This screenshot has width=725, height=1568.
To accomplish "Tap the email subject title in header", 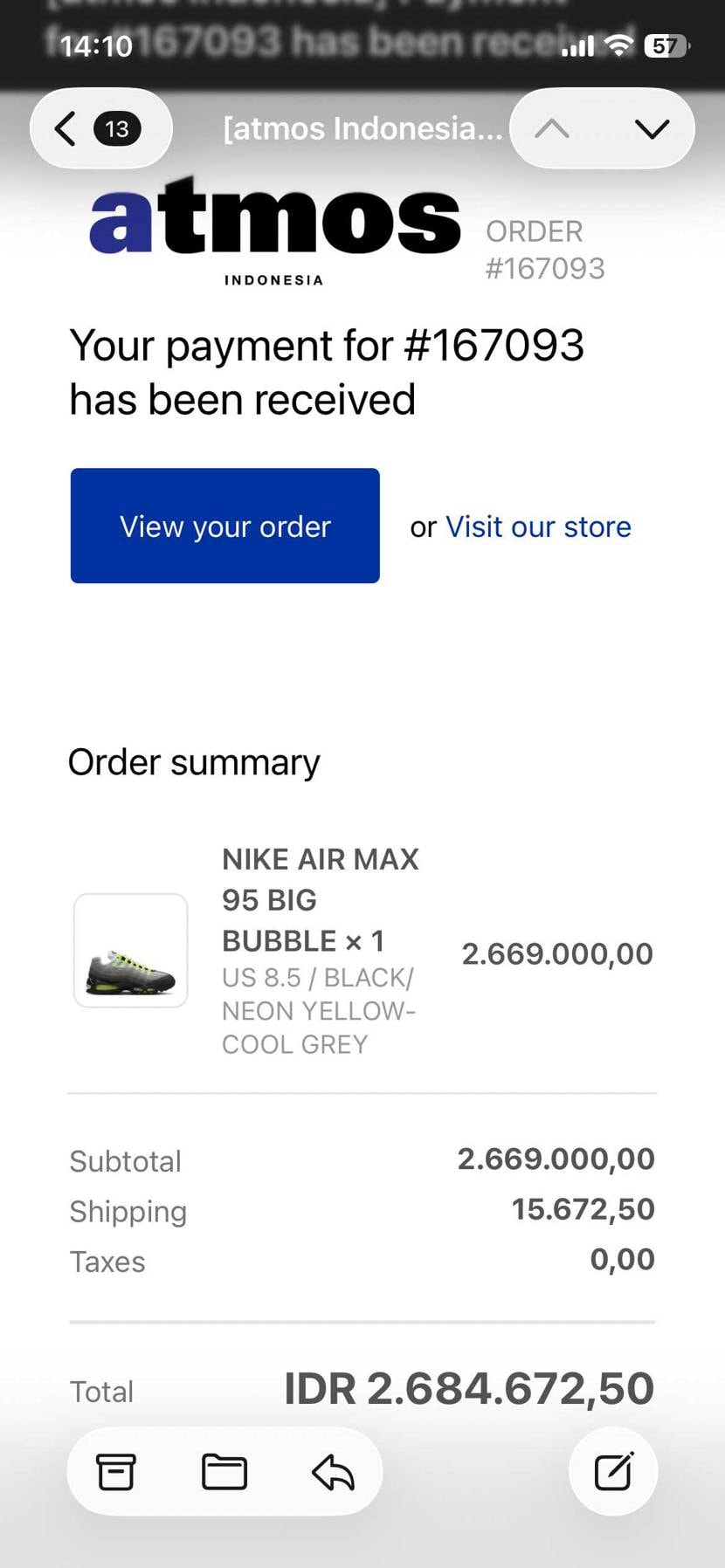I will (362, 129).
